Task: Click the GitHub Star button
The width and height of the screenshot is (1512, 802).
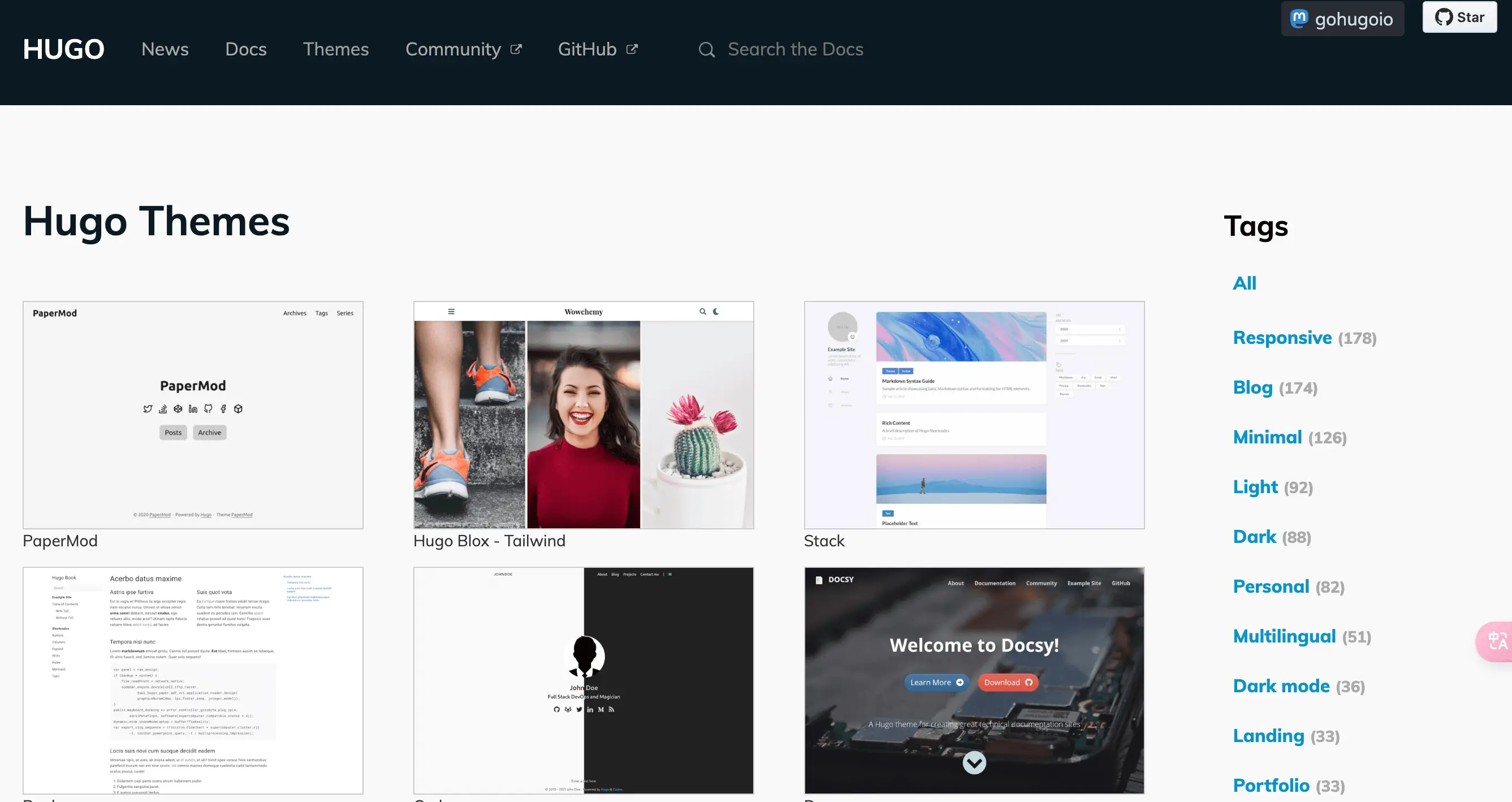Action: pyautogui.click(x=1460, y=17)
